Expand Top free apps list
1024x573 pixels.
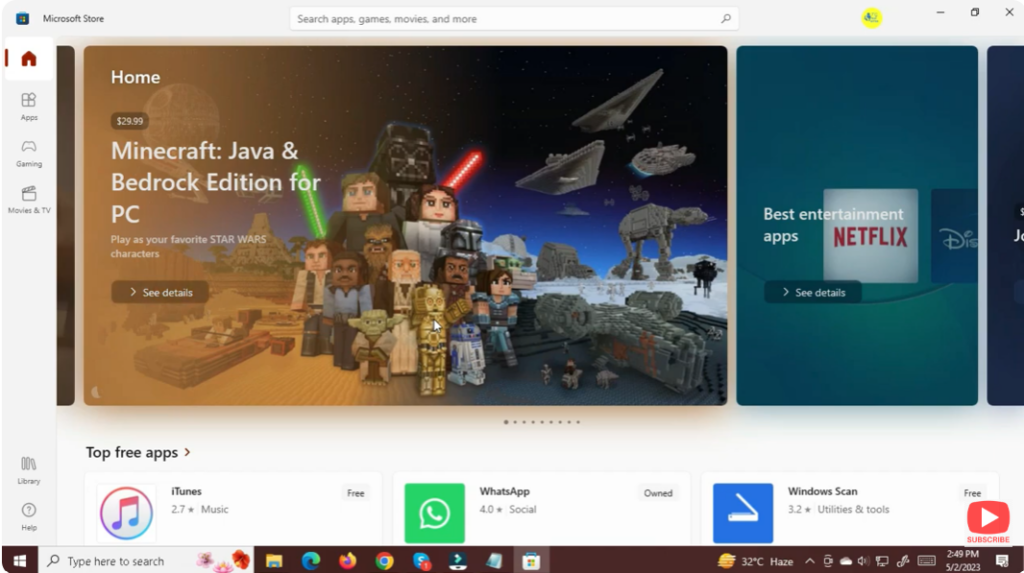pos(138,452)
